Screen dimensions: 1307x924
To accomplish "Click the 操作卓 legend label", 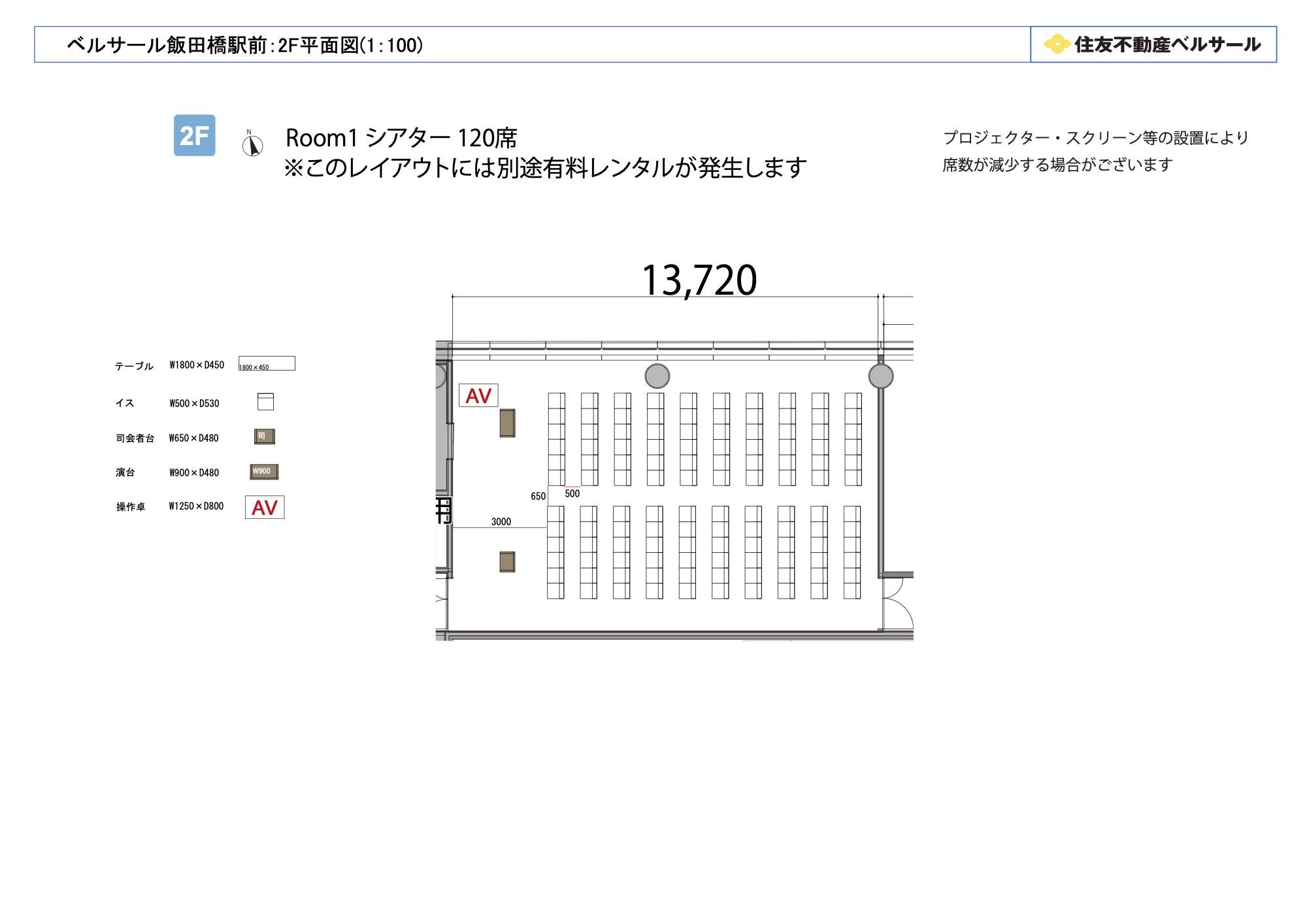I will click(x=131, y=506).
